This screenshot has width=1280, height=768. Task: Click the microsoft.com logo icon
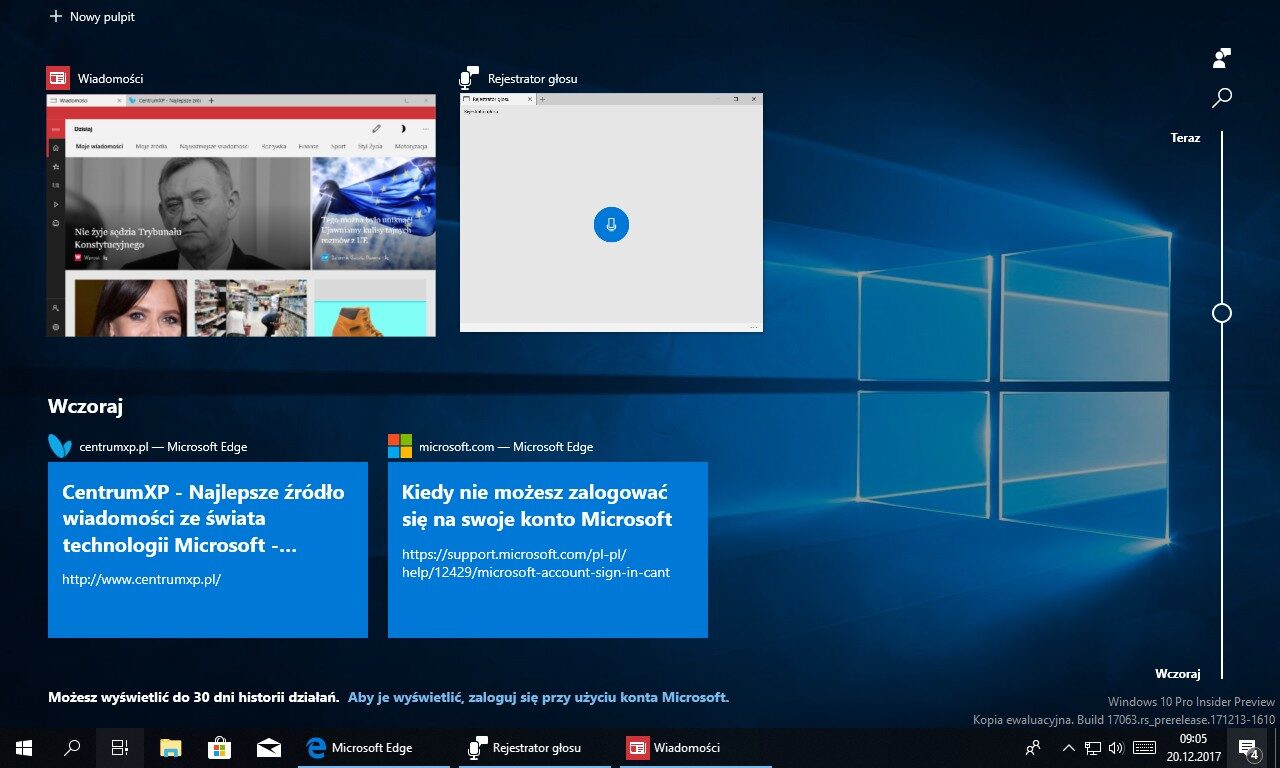pyautogui.click(x=400, y=446)
